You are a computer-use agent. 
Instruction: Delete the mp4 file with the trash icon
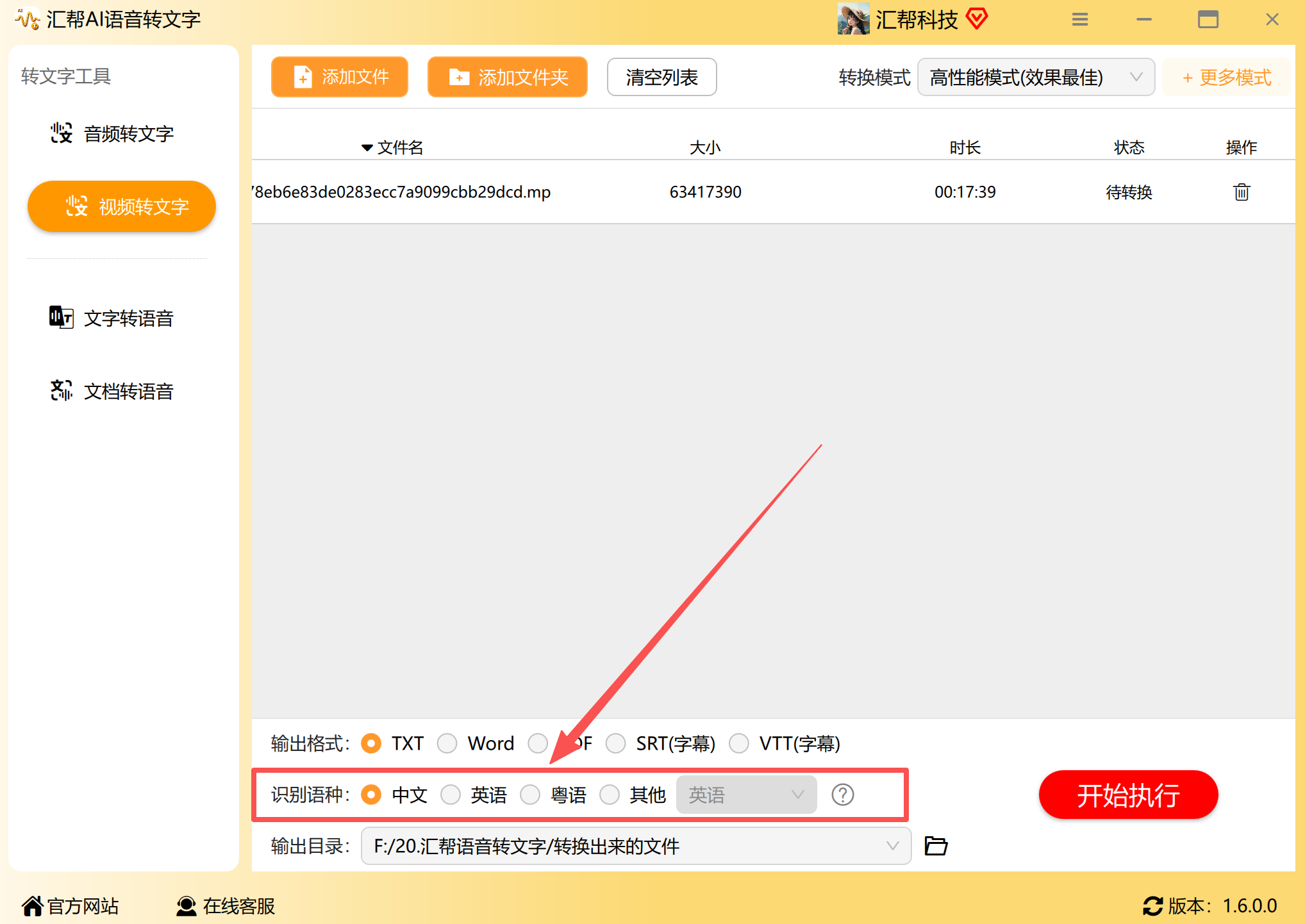(x=1241, y=192)
